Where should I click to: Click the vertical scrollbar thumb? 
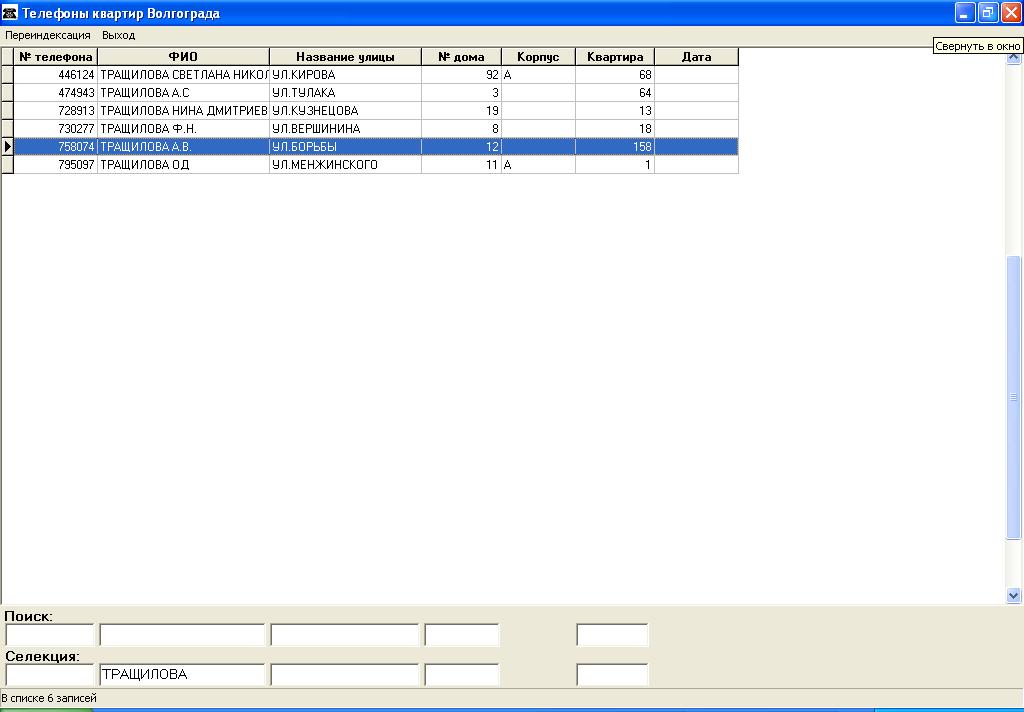[1014, 398]
